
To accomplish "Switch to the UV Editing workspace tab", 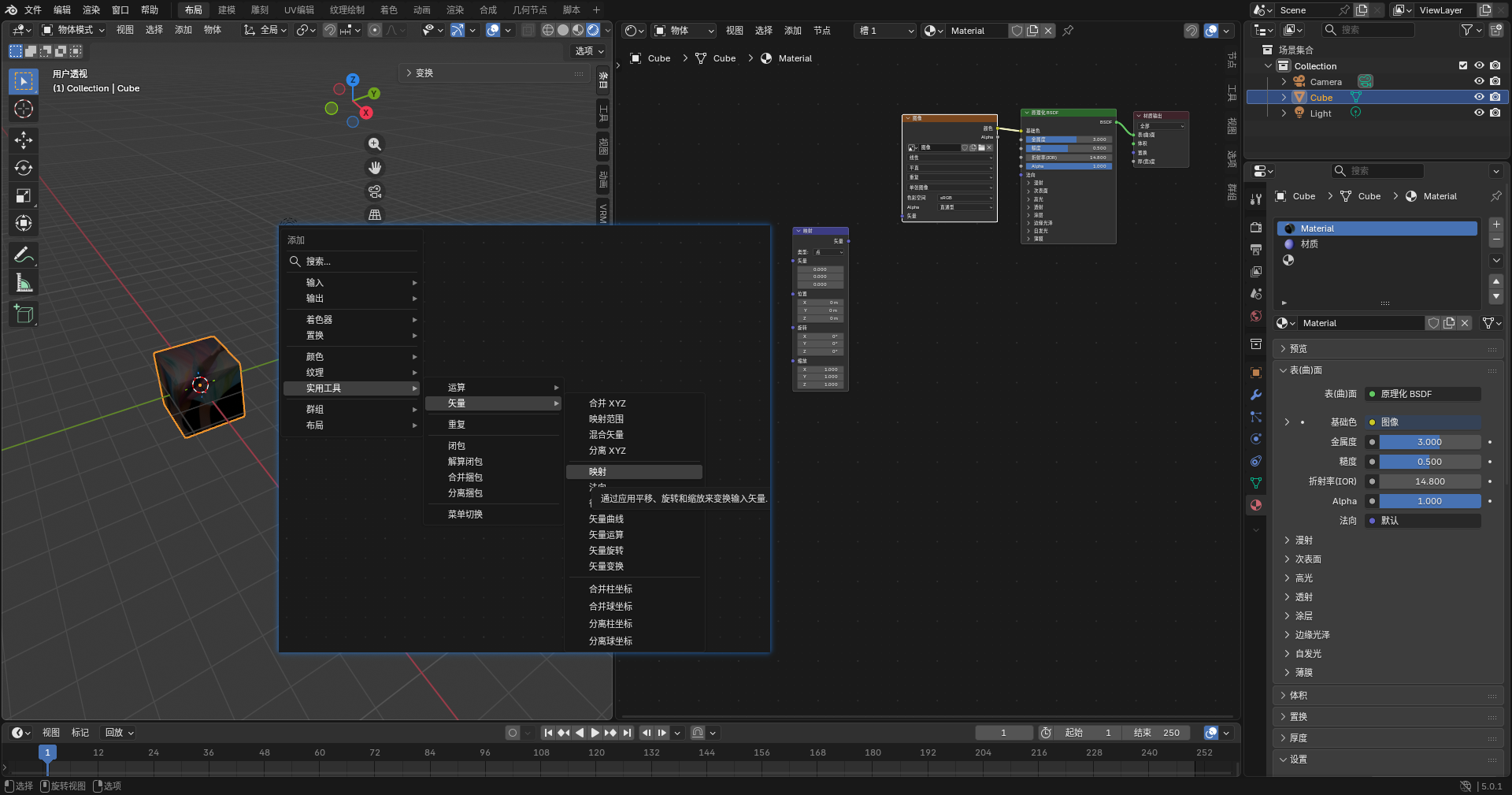I will [x=299, y=9].
